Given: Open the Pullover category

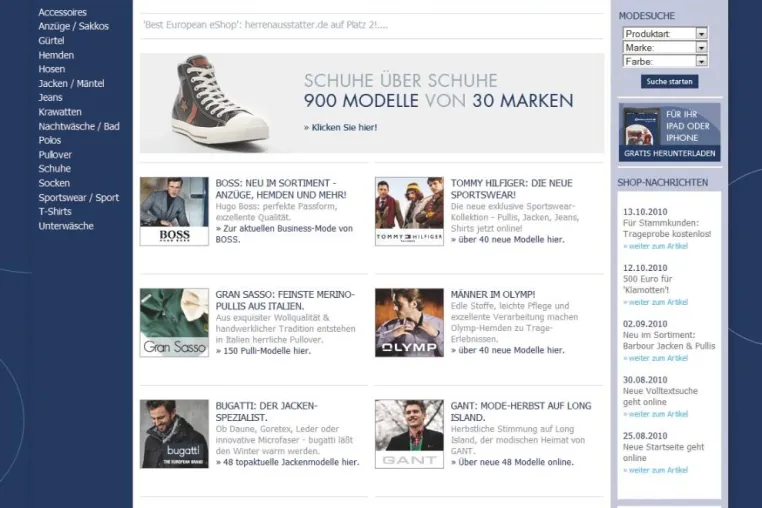Looking at the screenshot, I should pos(55,155).
